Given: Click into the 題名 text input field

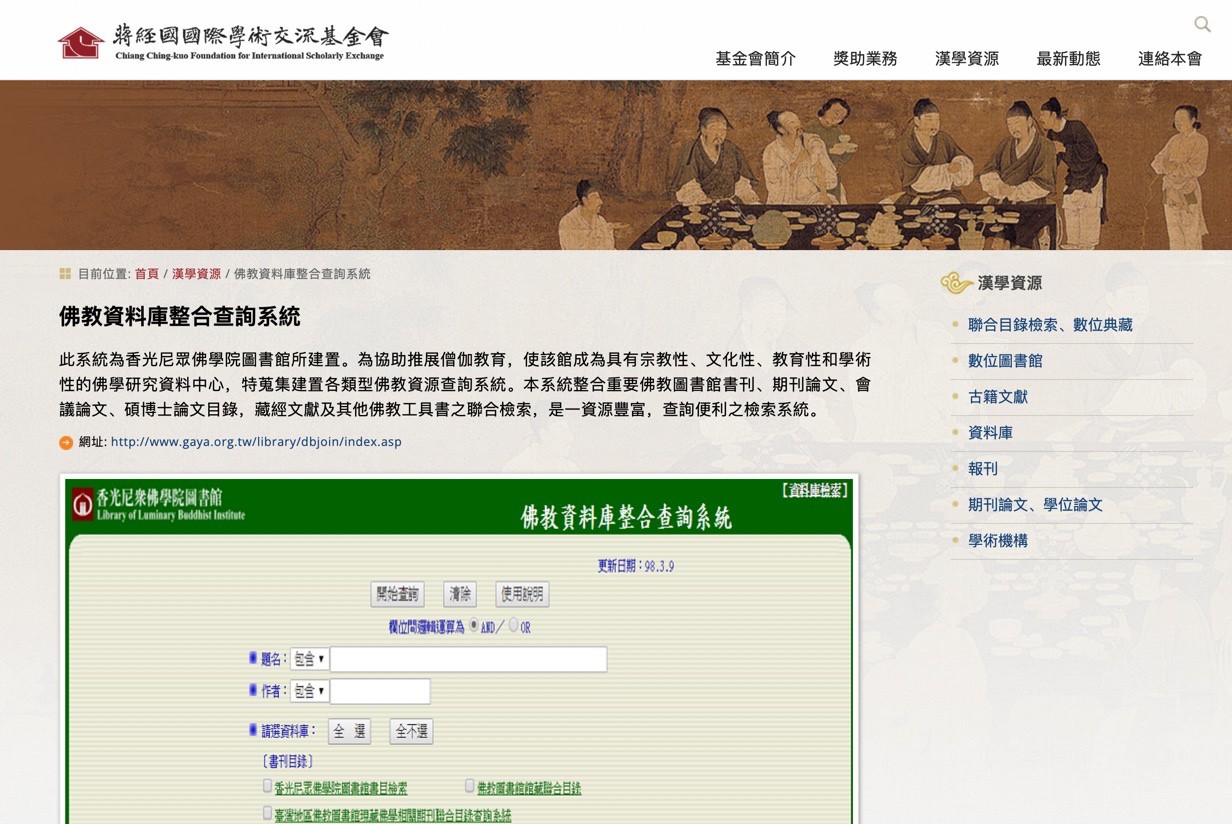Looking at the screenshot, I should (x=468, y=659).
